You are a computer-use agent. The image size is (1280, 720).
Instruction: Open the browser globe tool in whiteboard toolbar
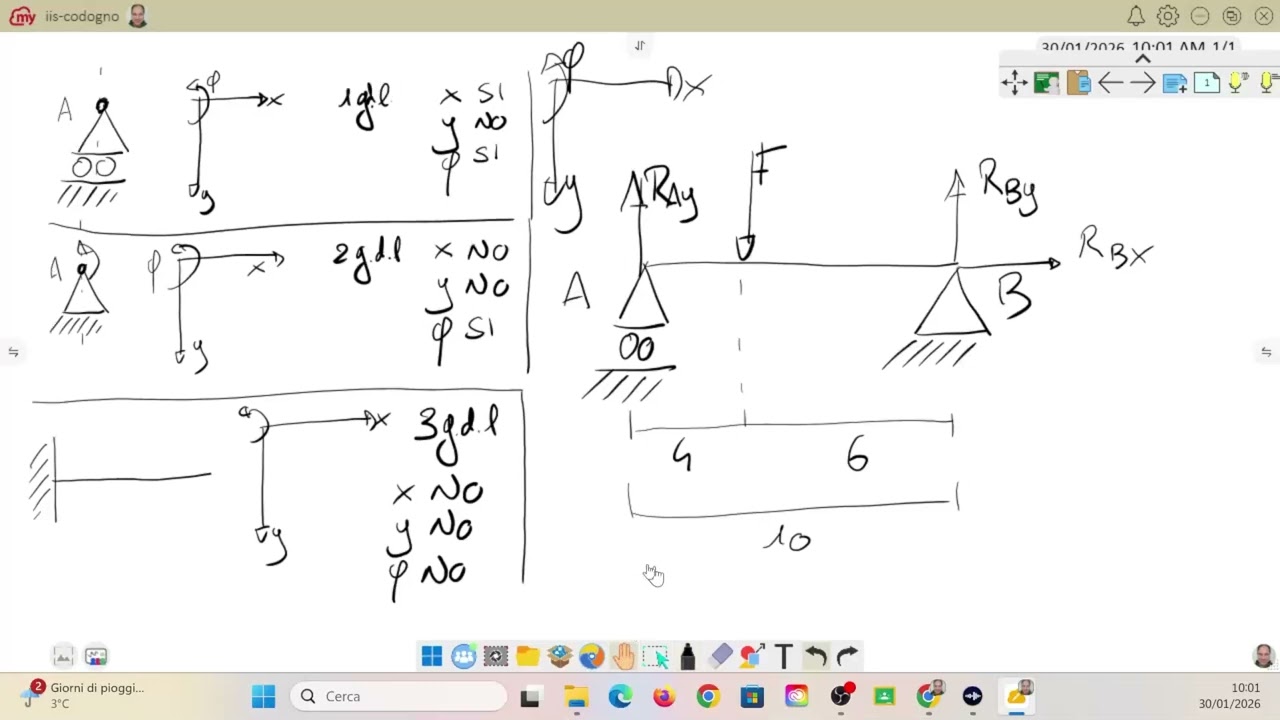tap(592, 656)
